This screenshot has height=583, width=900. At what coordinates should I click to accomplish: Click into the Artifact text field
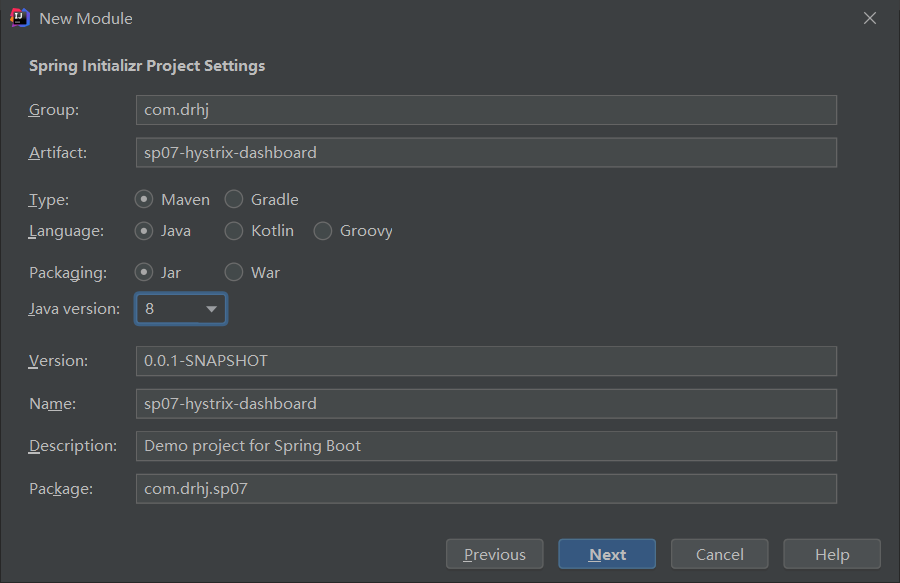click(486, 153)
